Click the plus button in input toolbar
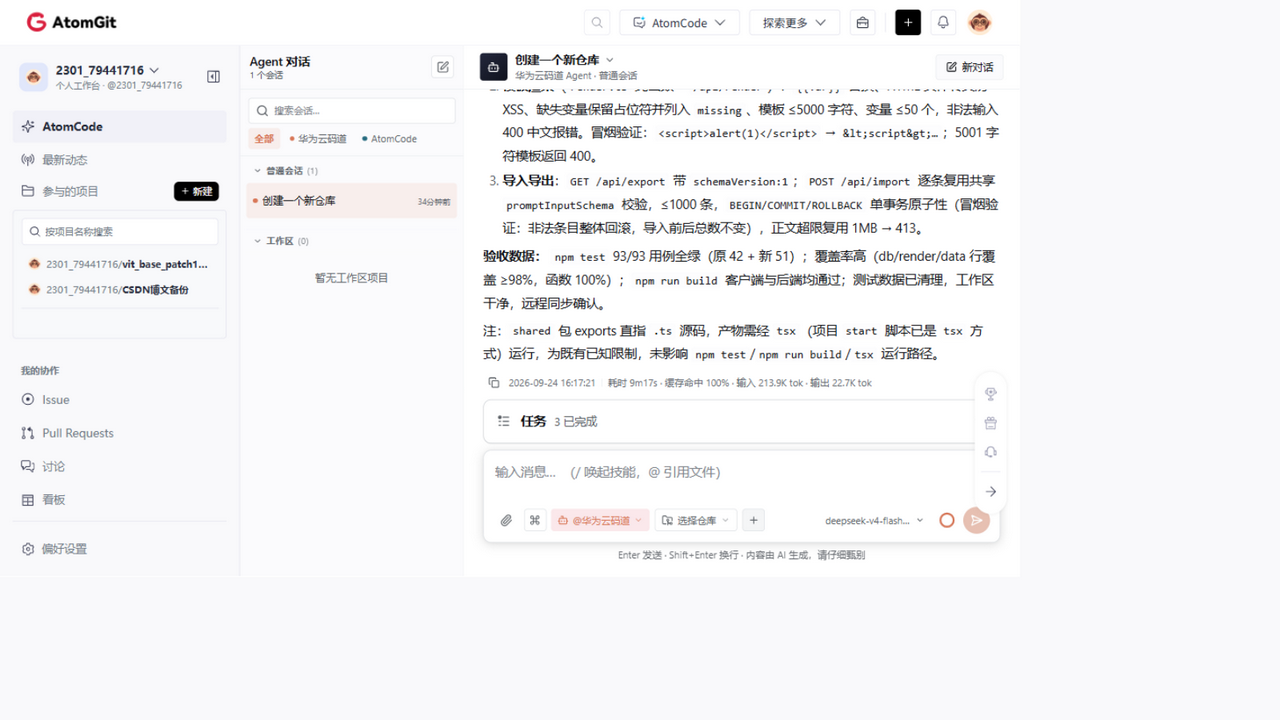The width and height of the screenshot is (1280, 720). tap(754, 520)
